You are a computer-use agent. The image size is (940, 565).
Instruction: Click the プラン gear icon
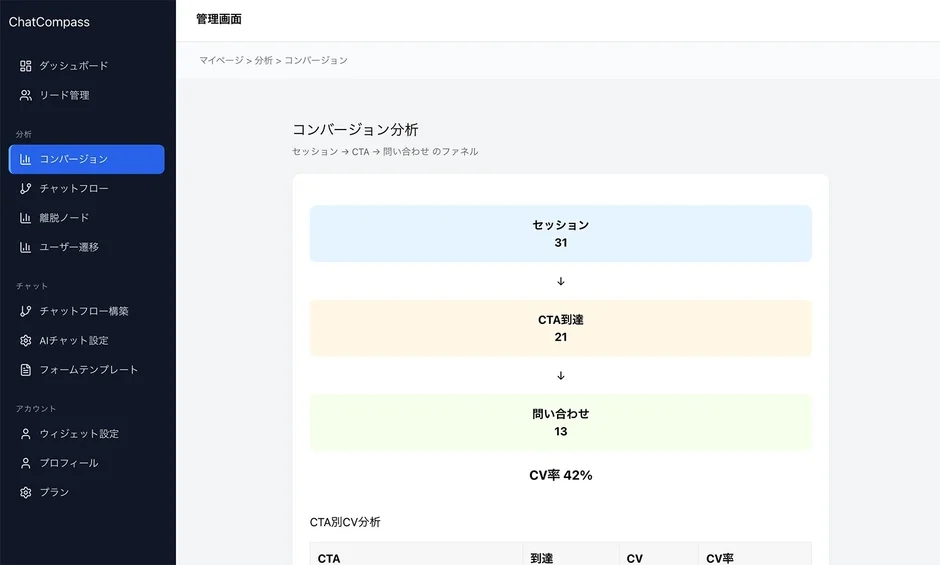(25, 492)
